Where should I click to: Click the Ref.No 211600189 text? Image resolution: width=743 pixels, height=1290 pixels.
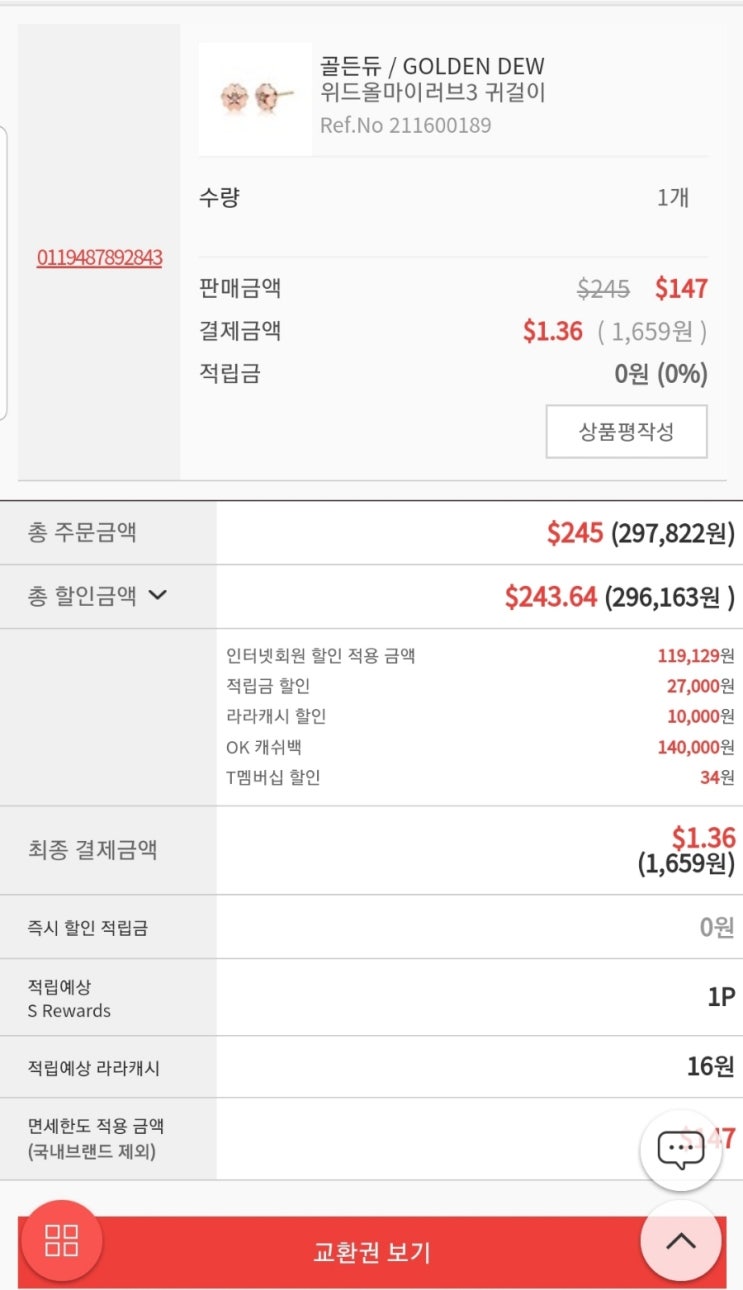405,125
